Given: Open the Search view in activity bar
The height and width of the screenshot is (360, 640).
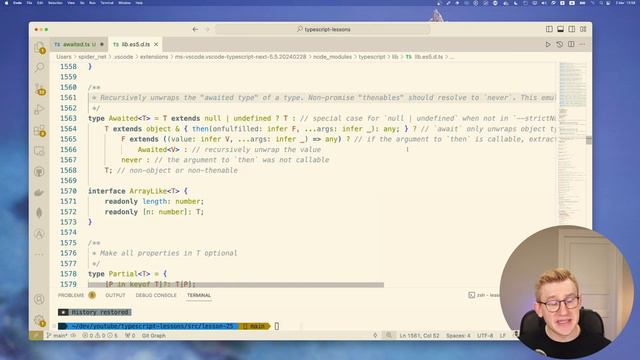Looking at the screenshot, I should click(x=40, y=67).
